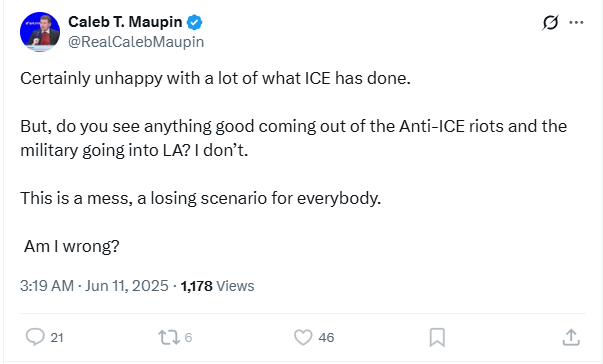603x364 pixels.
Task: Open Caleb T. Maupin's profile picture
Action: [40, 32]
